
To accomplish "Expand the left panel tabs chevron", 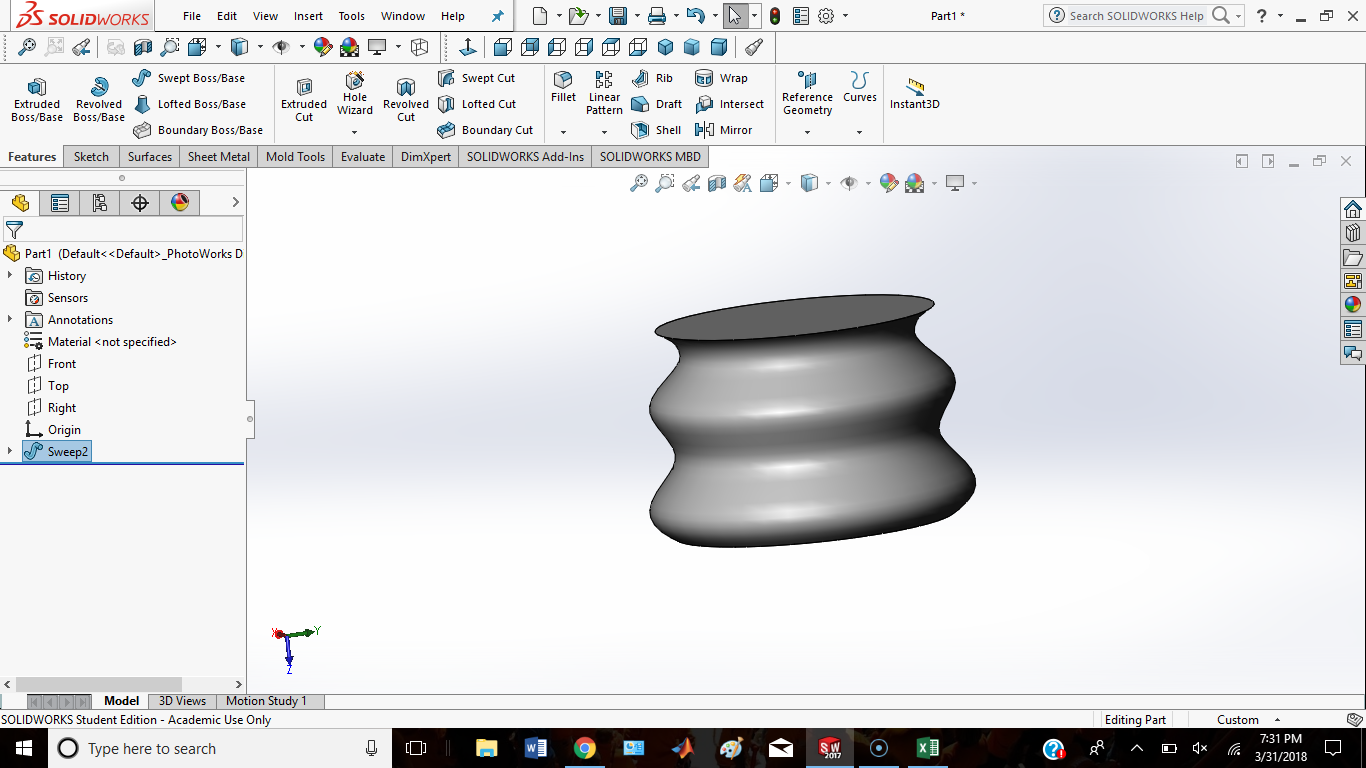I will coord(235,202).
